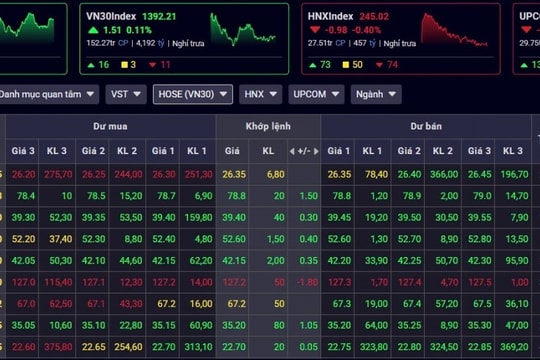
Task: Open the UPCOM dropdown
Action: [x=316, y=94]
